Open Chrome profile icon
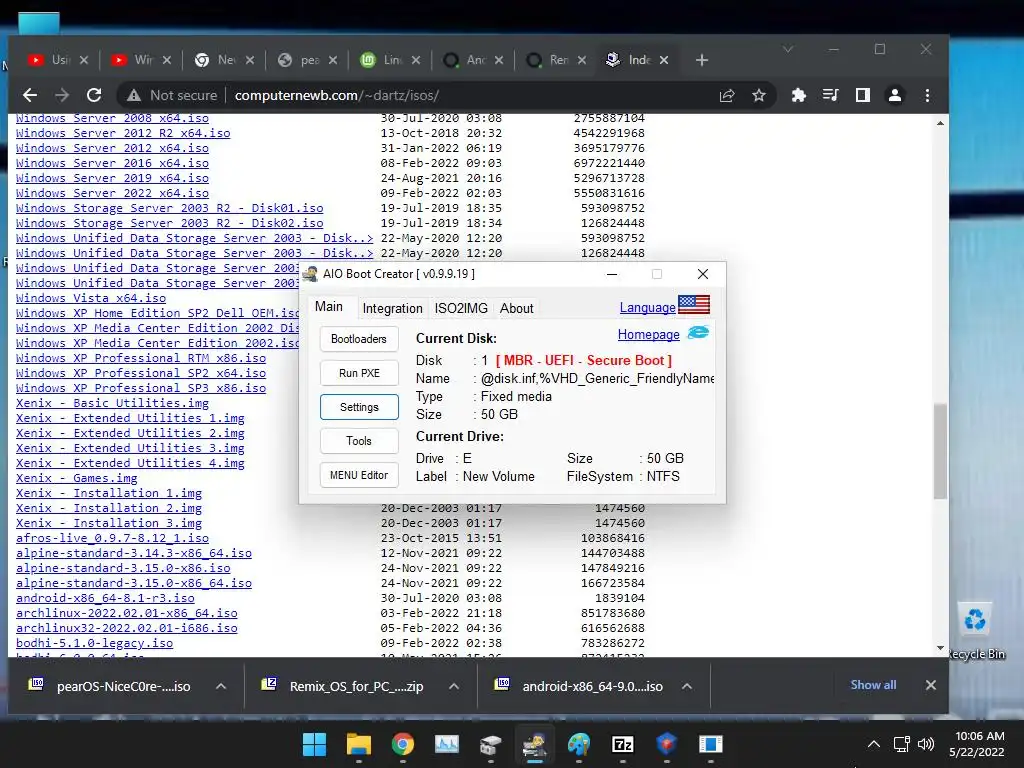 point(895,95)
